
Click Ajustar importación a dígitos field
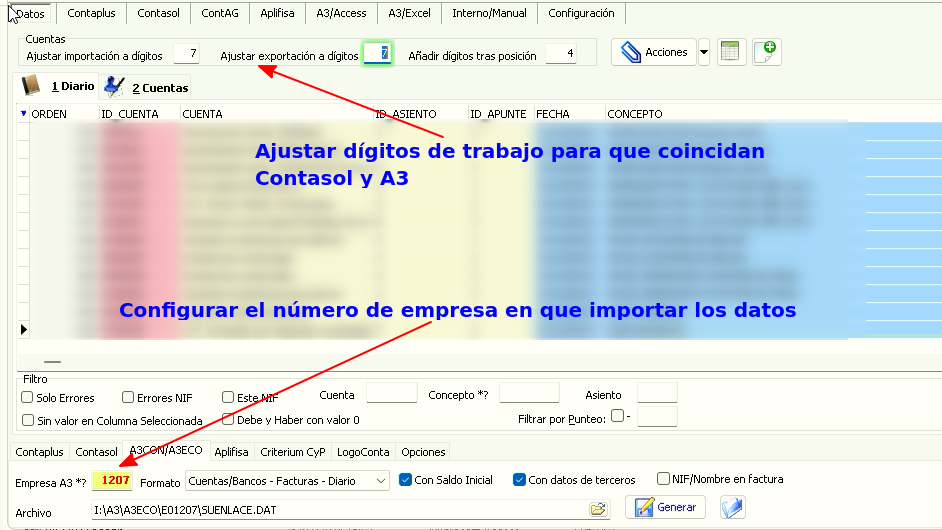click(186, 53)
